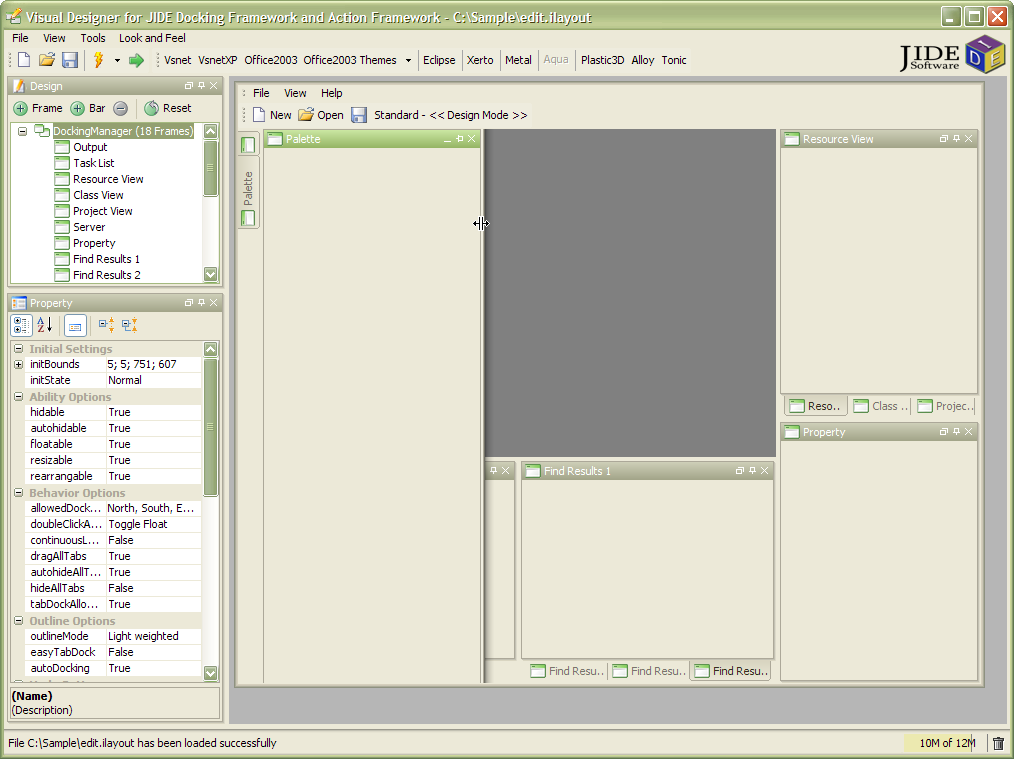Collapse the Outline Options category

click(x=19, y=621)
